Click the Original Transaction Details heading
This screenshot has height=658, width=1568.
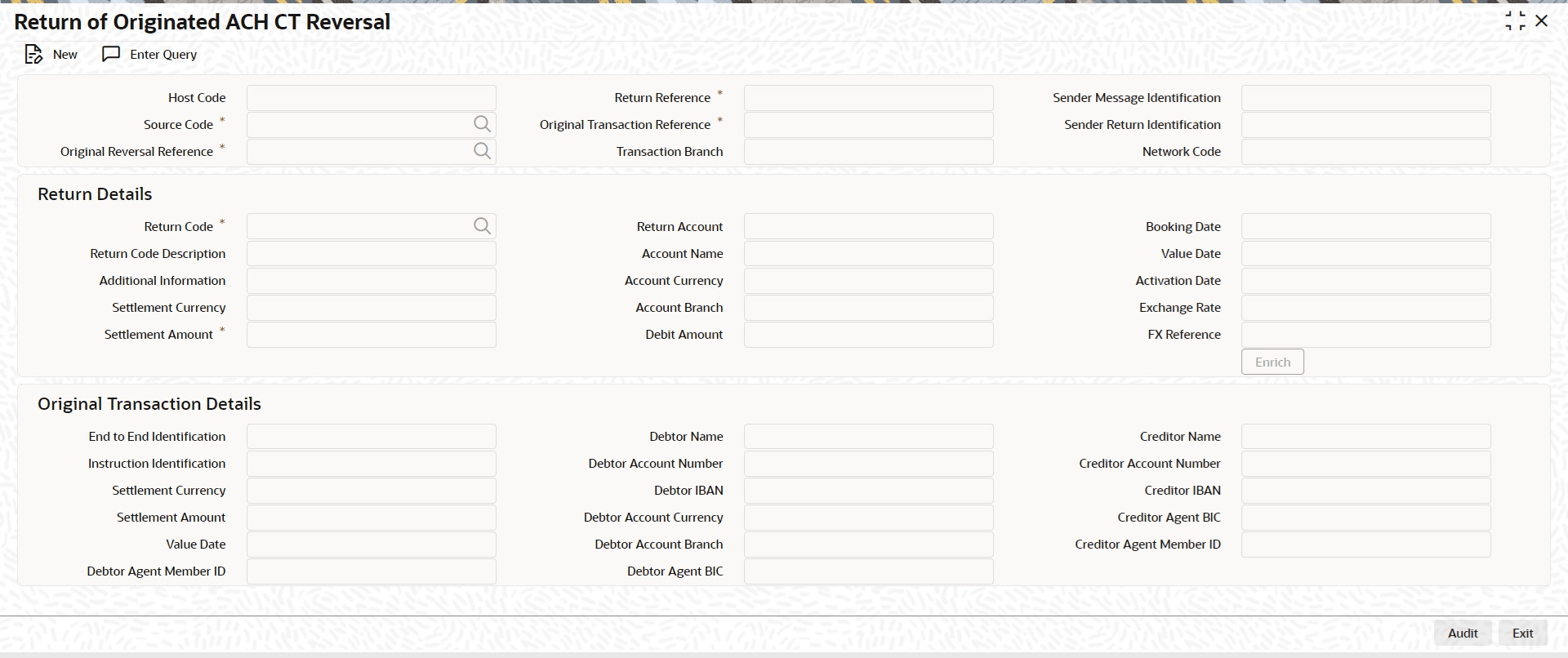point(149,404)
